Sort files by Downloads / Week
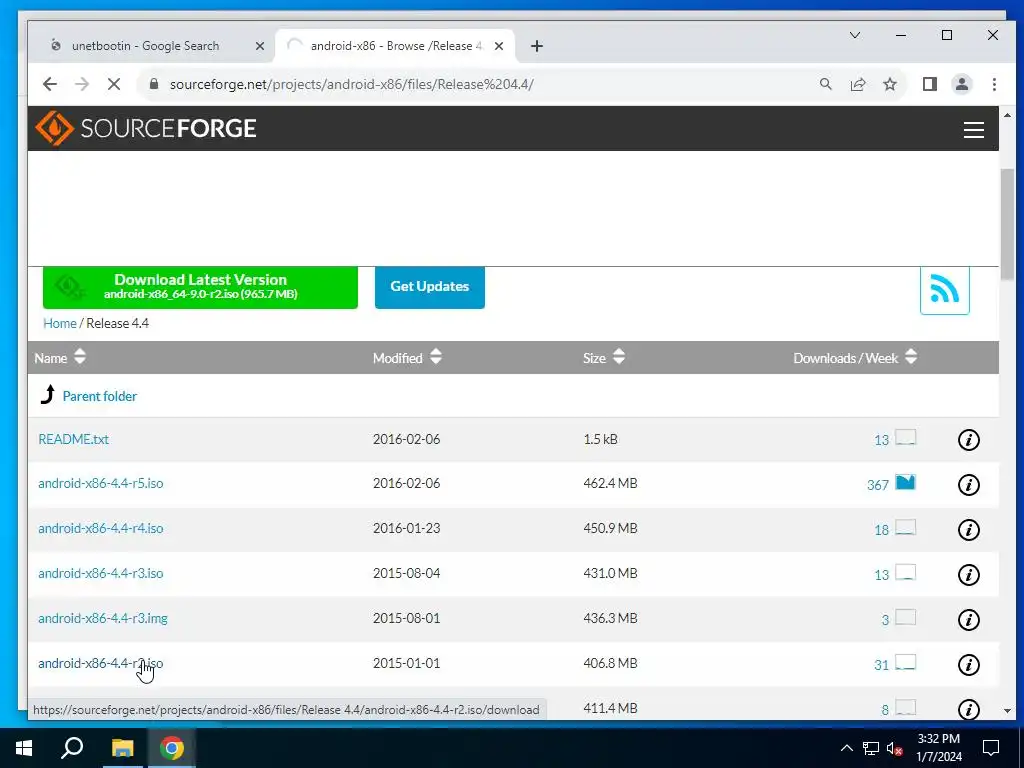Image resolution: width=1024 pixels, height=768 pixels. (x=856, y=357)
